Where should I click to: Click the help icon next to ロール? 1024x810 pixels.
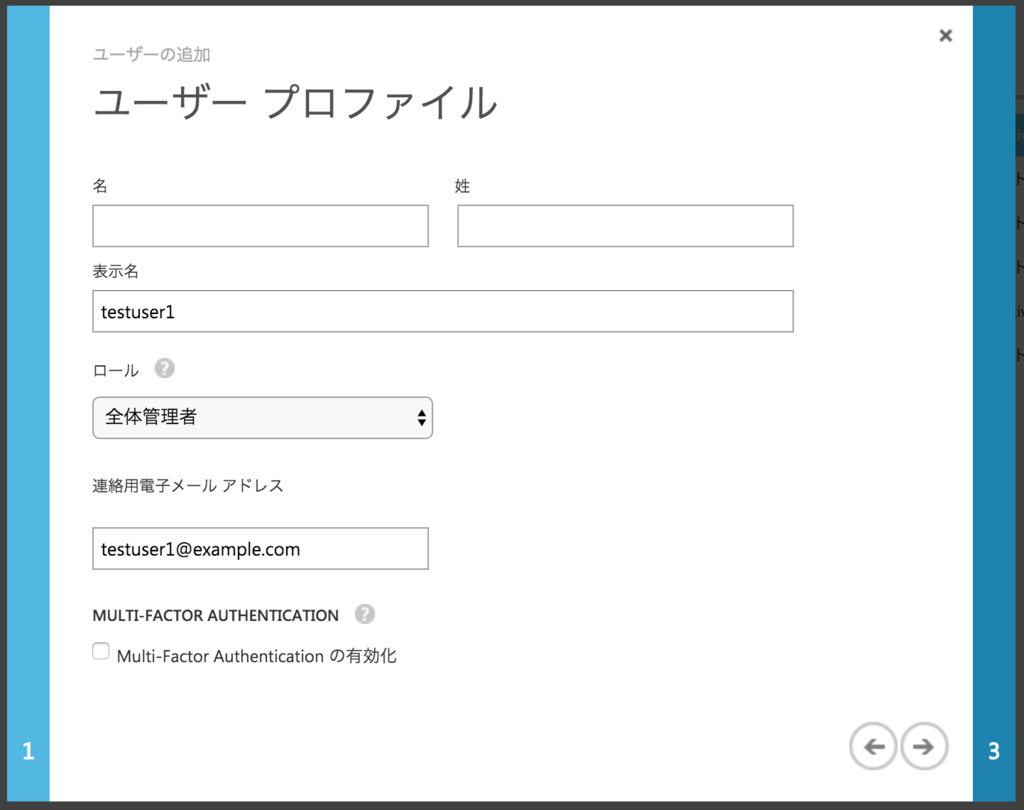(x=165, y=368)
